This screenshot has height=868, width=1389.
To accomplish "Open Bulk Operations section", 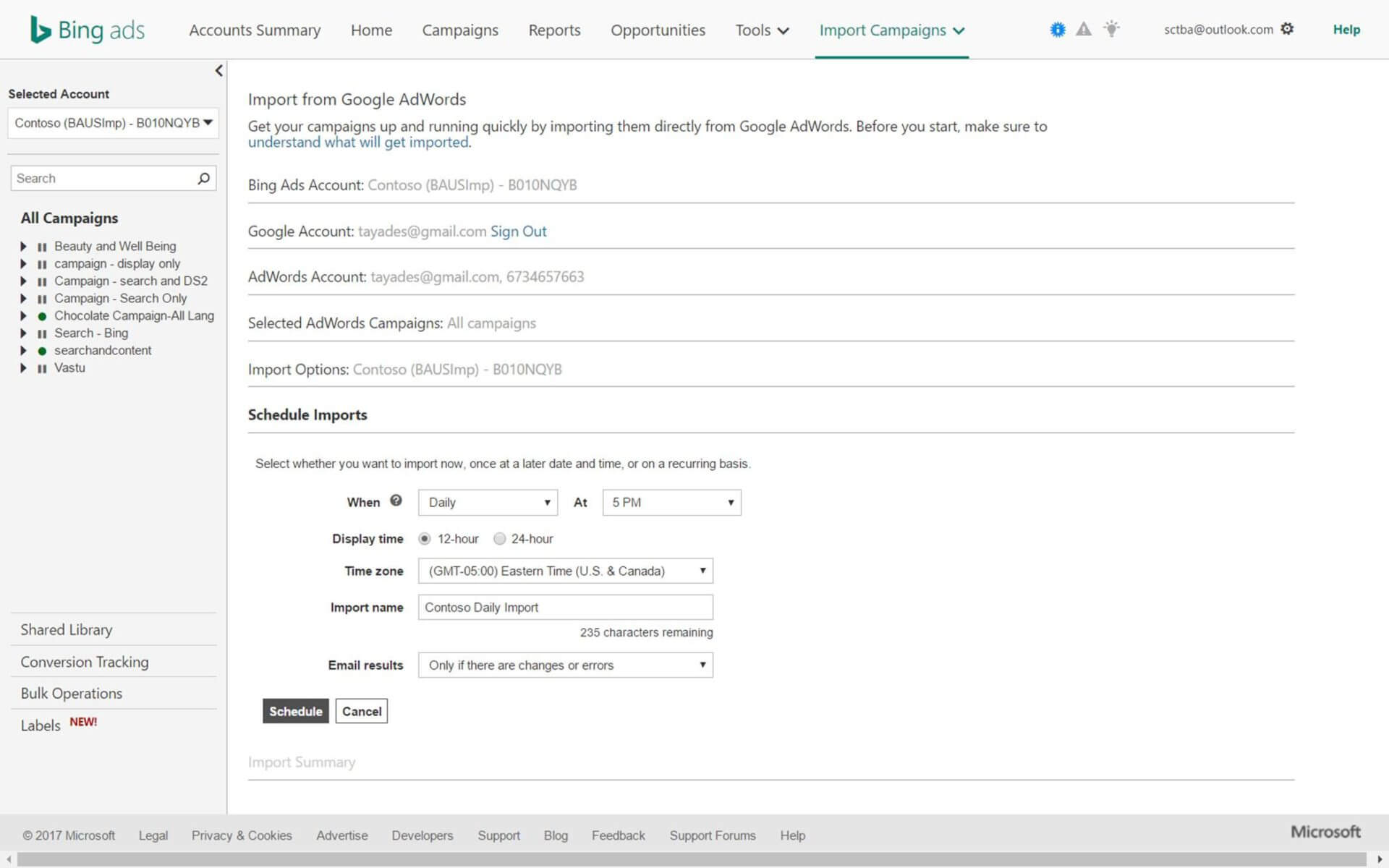I will point(72,694).
